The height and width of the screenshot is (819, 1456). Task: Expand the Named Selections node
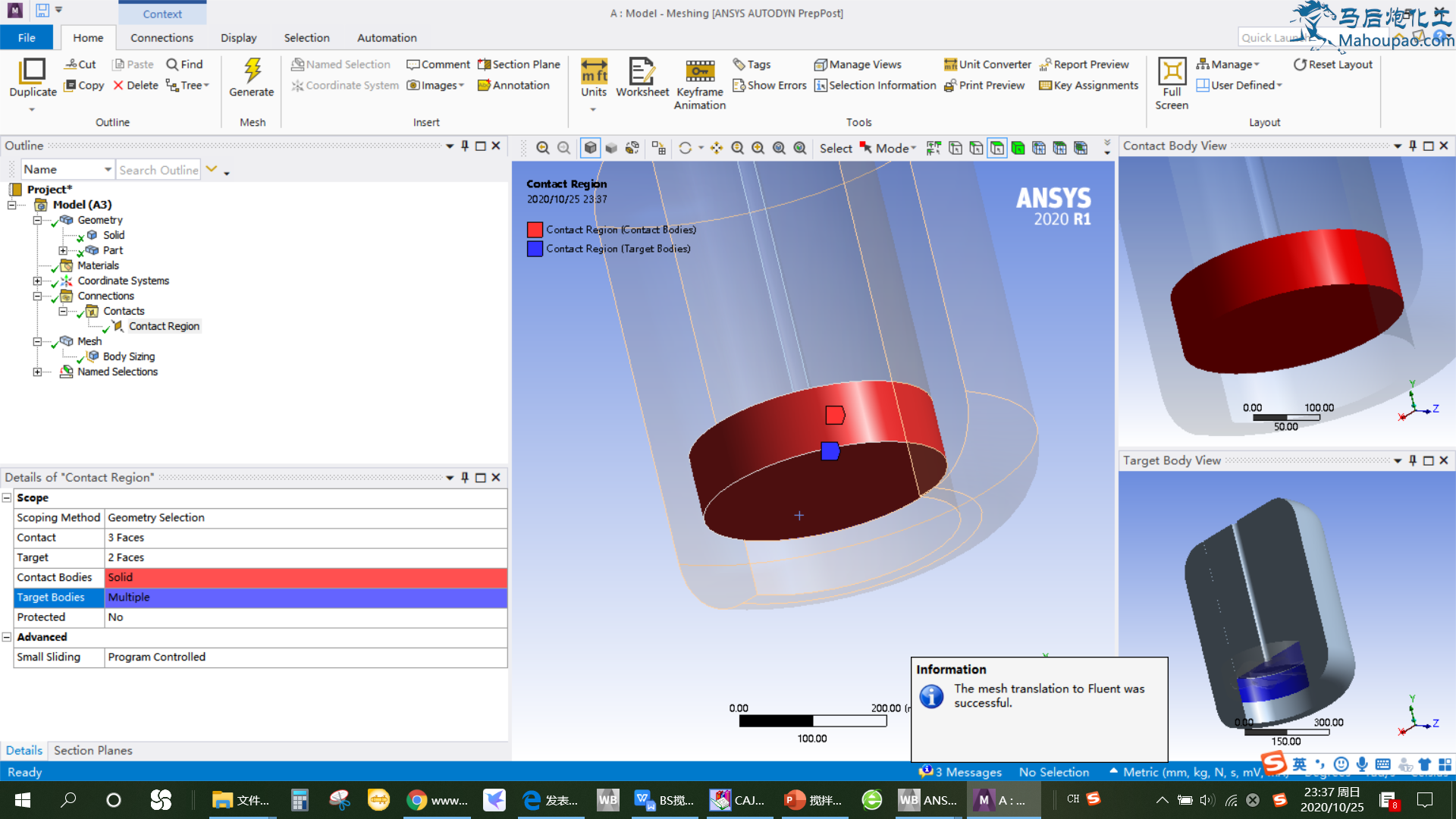coord(36,372)
